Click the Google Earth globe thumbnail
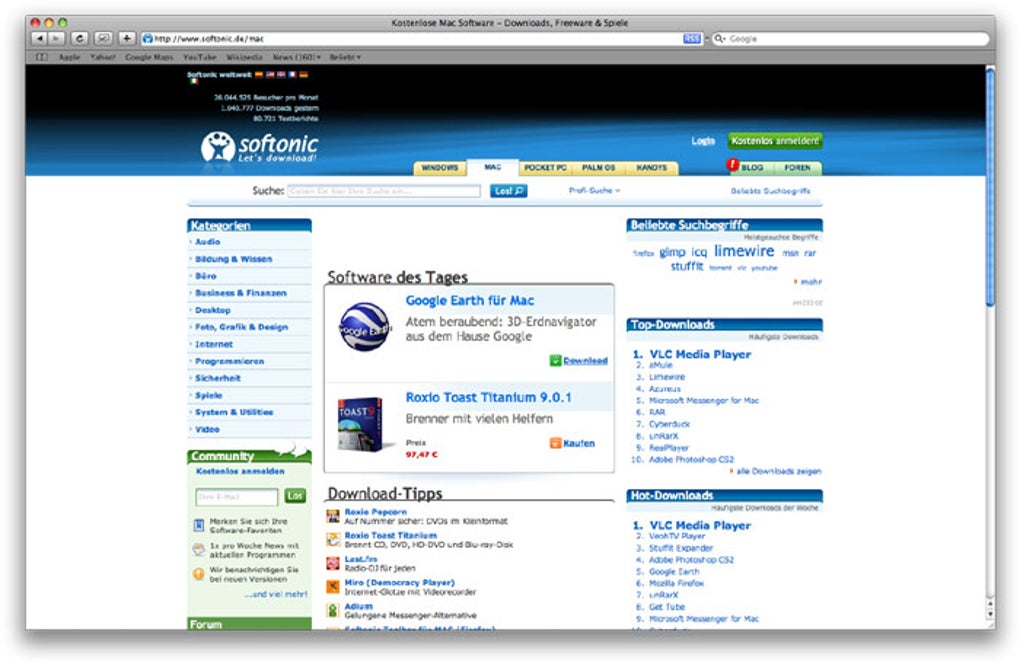The width and height of the screenshot is (1020, 664). tap(365, 327)
